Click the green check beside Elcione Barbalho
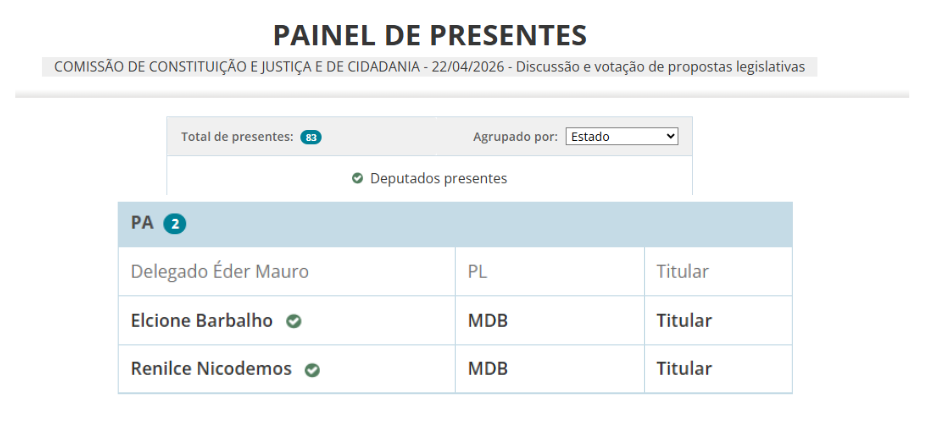 tap(294, 321)
